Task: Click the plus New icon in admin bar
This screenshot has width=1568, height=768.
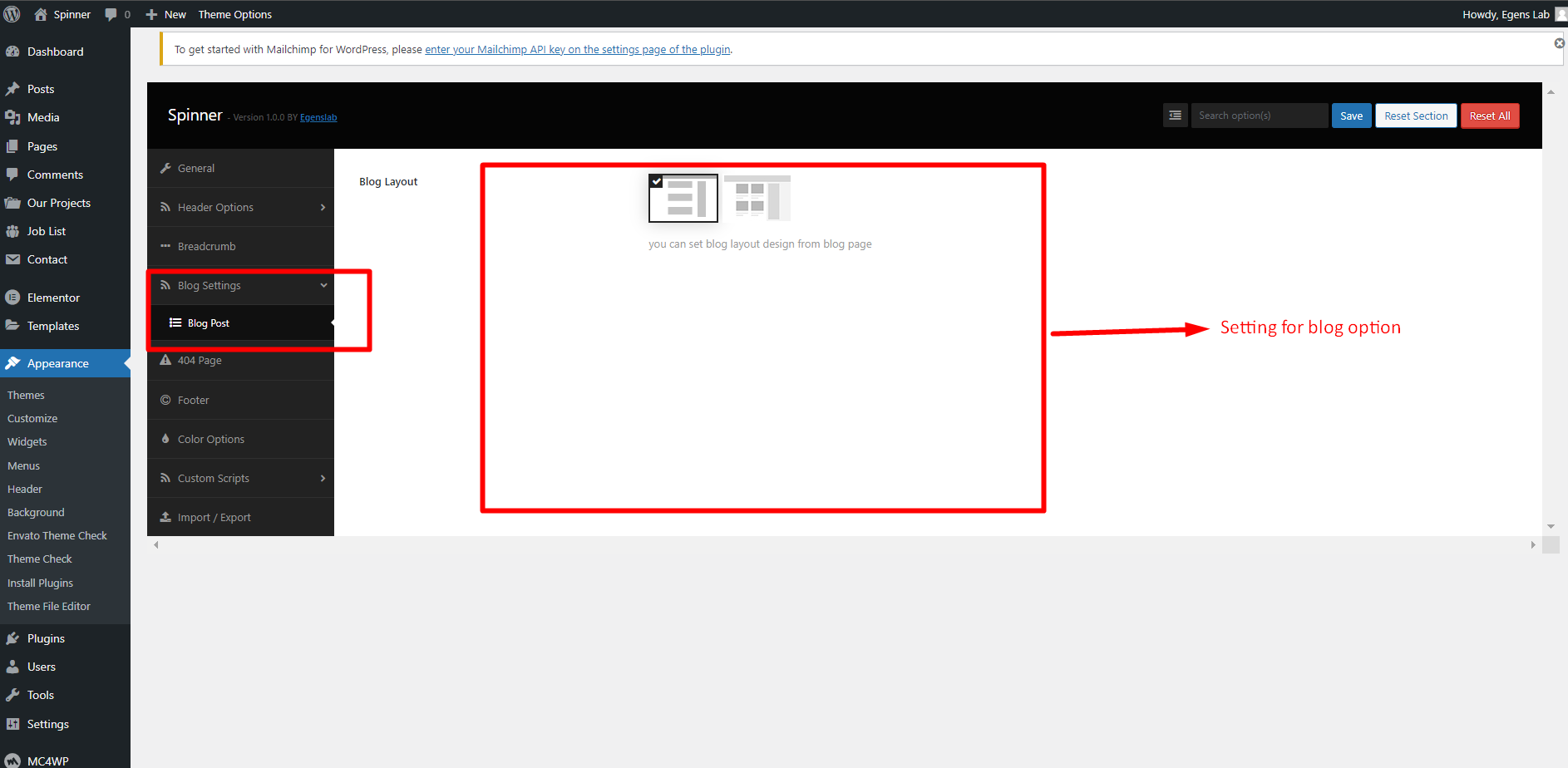Action: (x=151, y=14)
